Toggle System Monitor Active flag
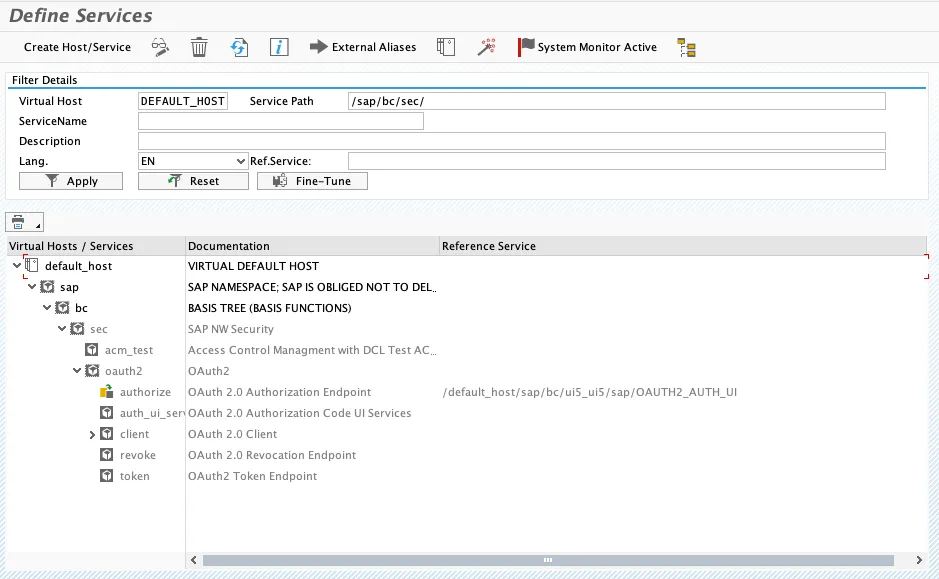 (x=587, y=47)
